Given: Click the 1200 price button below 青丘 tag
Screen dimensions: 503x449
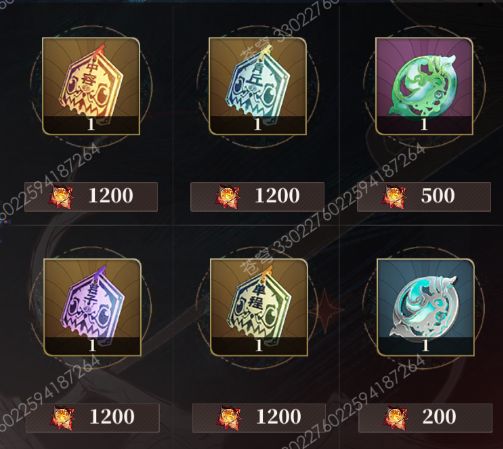Looking at the screenshot, I should click(257, 197).
